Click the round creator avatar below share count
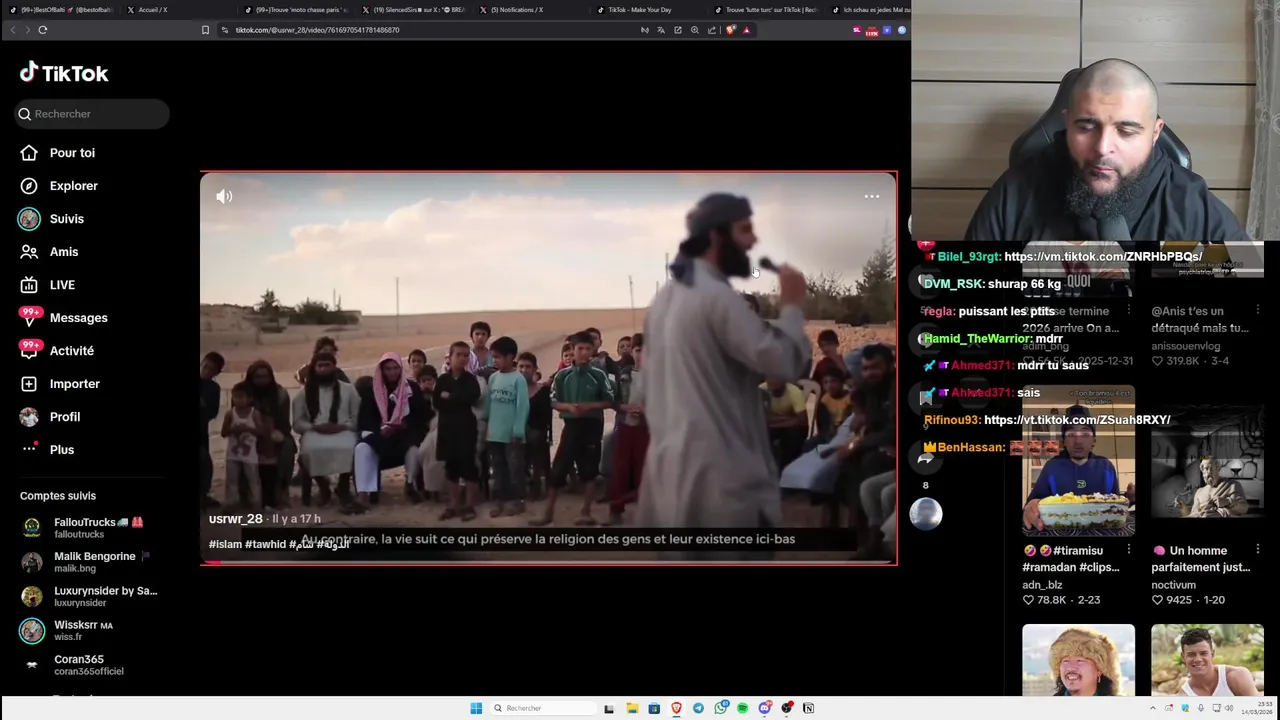Viewport: 1280px width, 720px height. [x=926, y=513]
